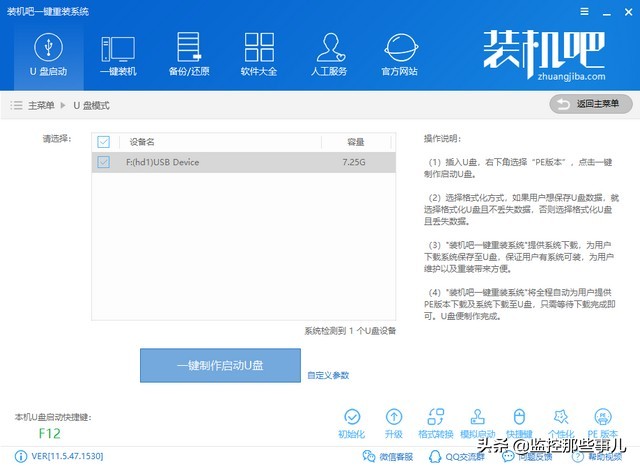Select the F:(hd1)USB Device row text
This screenshot has height=467, width=640.
162,162
